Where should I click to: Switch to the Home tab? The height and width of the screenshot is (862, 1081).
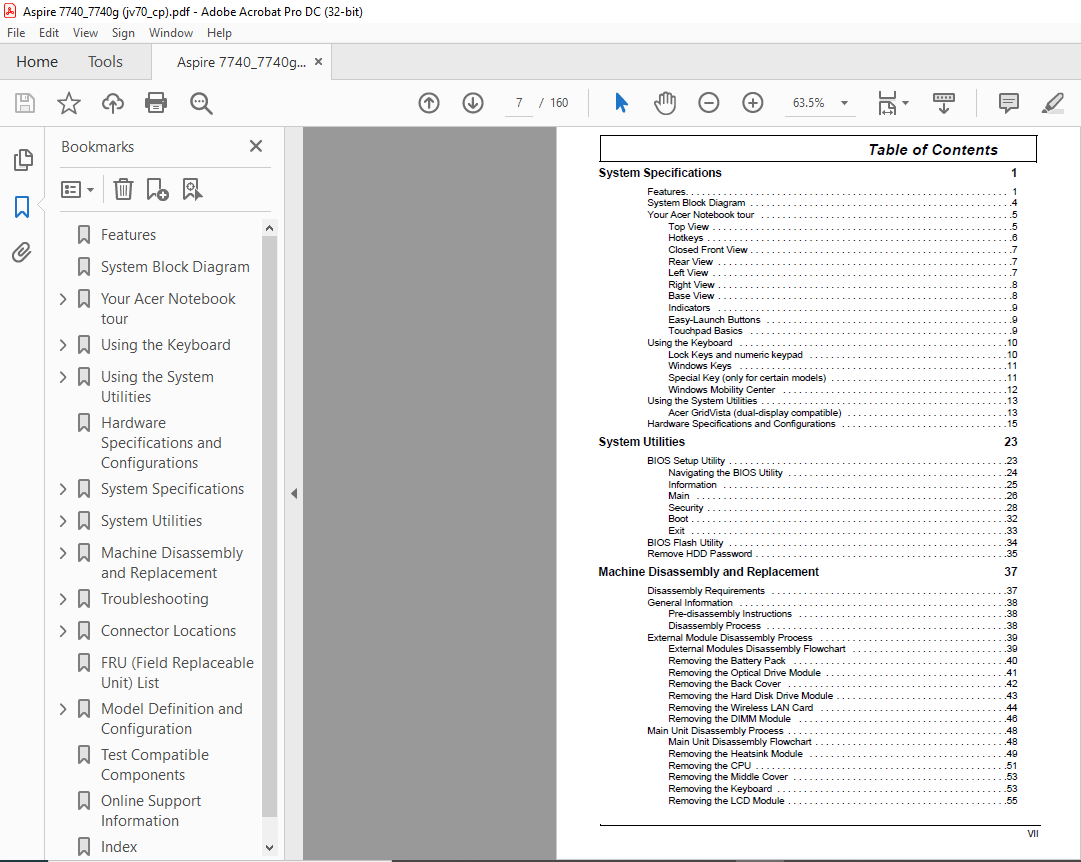[x=37, y=62]
